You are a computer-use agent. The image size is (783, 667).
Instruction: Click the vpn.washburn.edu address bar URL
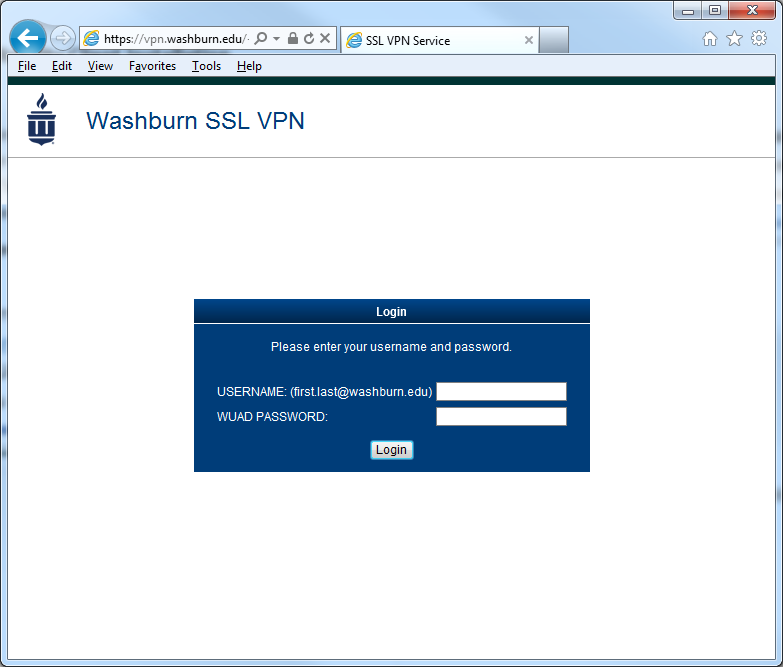(x=176, y=38)
